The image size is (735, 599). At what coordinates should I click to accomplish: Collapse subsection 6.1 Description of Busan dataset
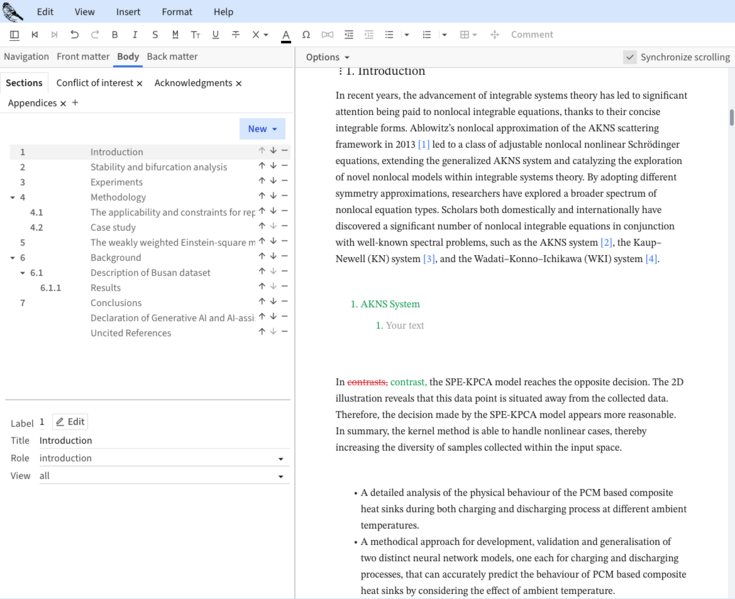coord(22,273)
